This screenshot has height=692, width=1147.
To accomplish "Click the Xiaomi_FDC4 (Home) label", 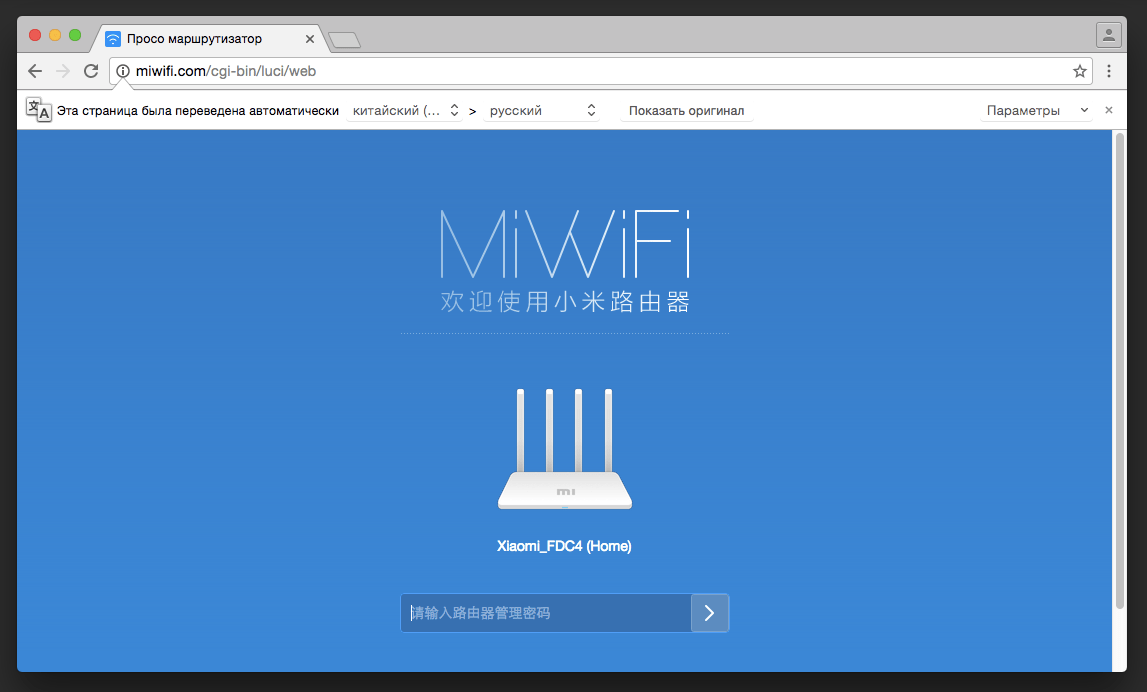I will point(564,546).
